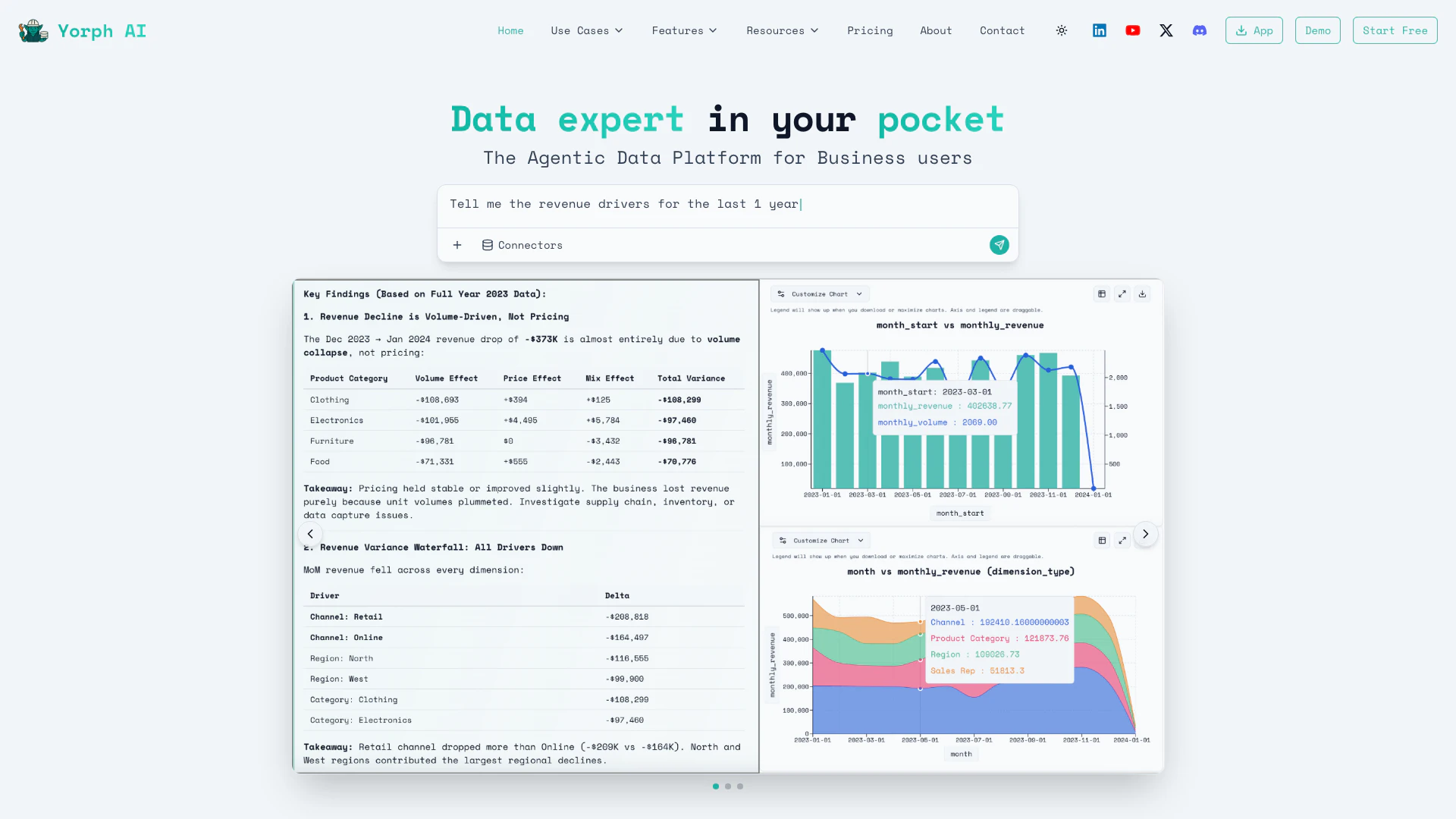Select the second carousel dot indicator
The width and height of the screenshot is (1456, 819).
point(728,786)
